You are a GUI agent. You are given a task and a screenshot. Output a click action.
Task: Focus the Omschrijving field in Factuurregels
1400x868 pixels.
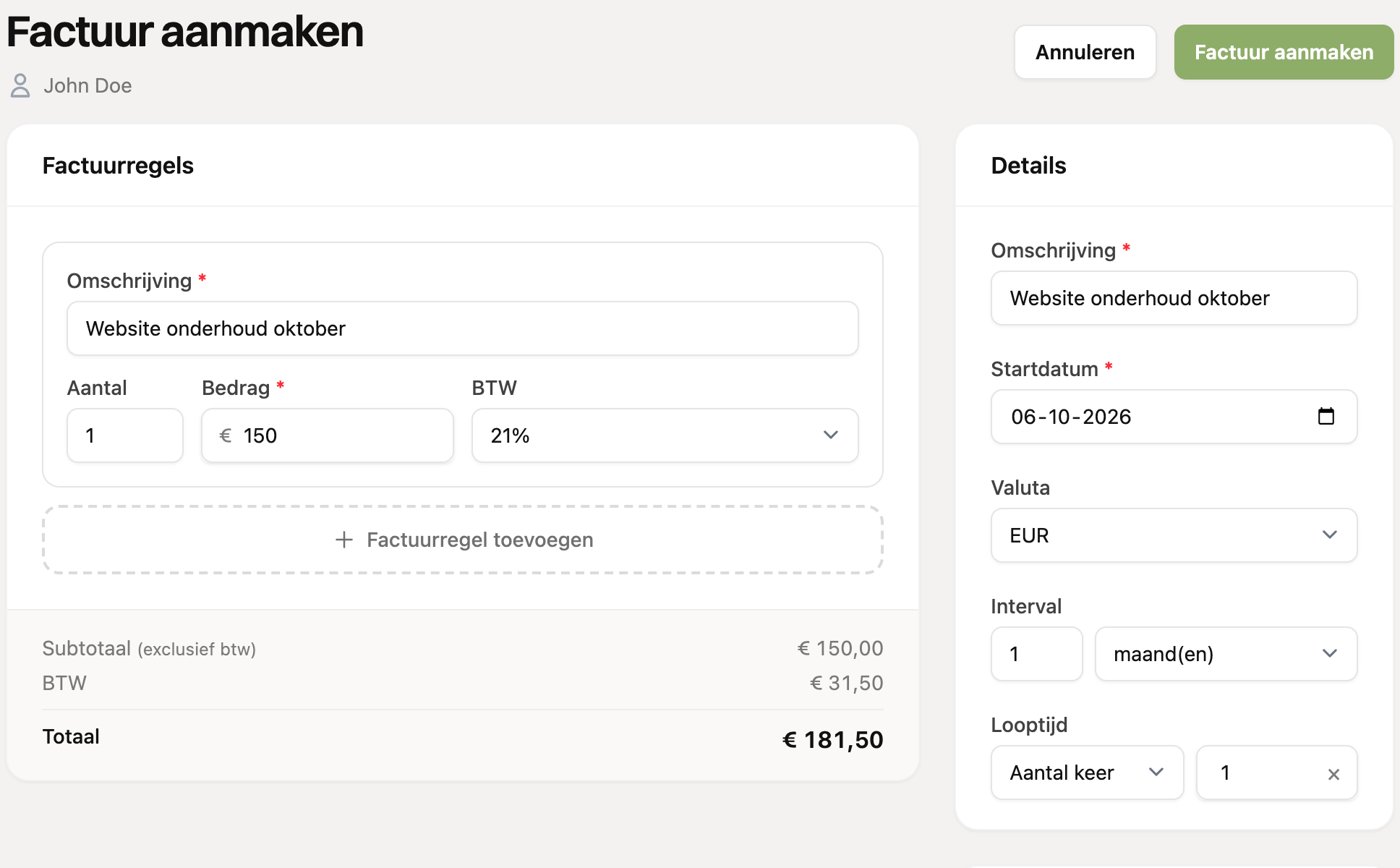pos(463,328)
